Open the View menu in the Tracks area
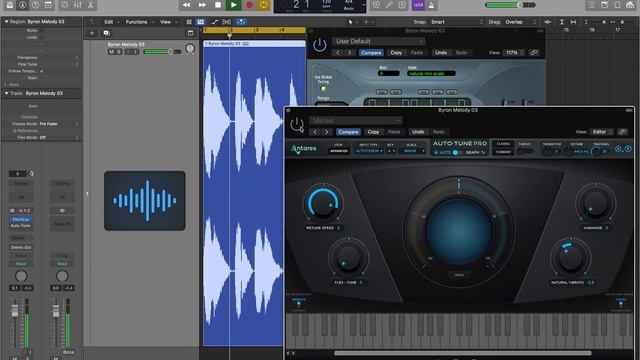640x360 pixels. tap(165, 22)
